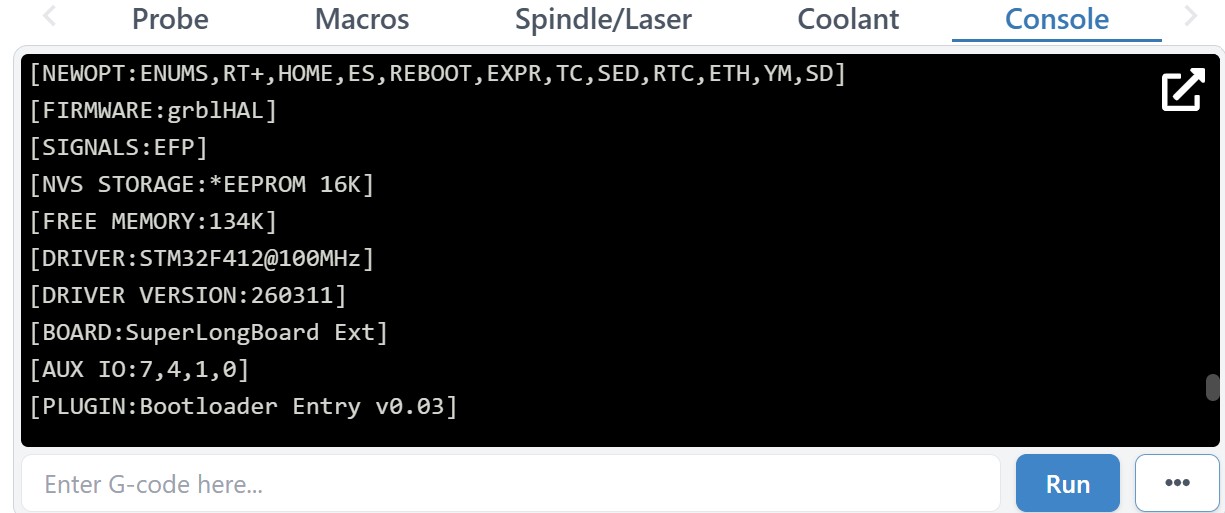Click the BOARD:SuperLongBoard Ext line
1225x513 pixels.
208,332
